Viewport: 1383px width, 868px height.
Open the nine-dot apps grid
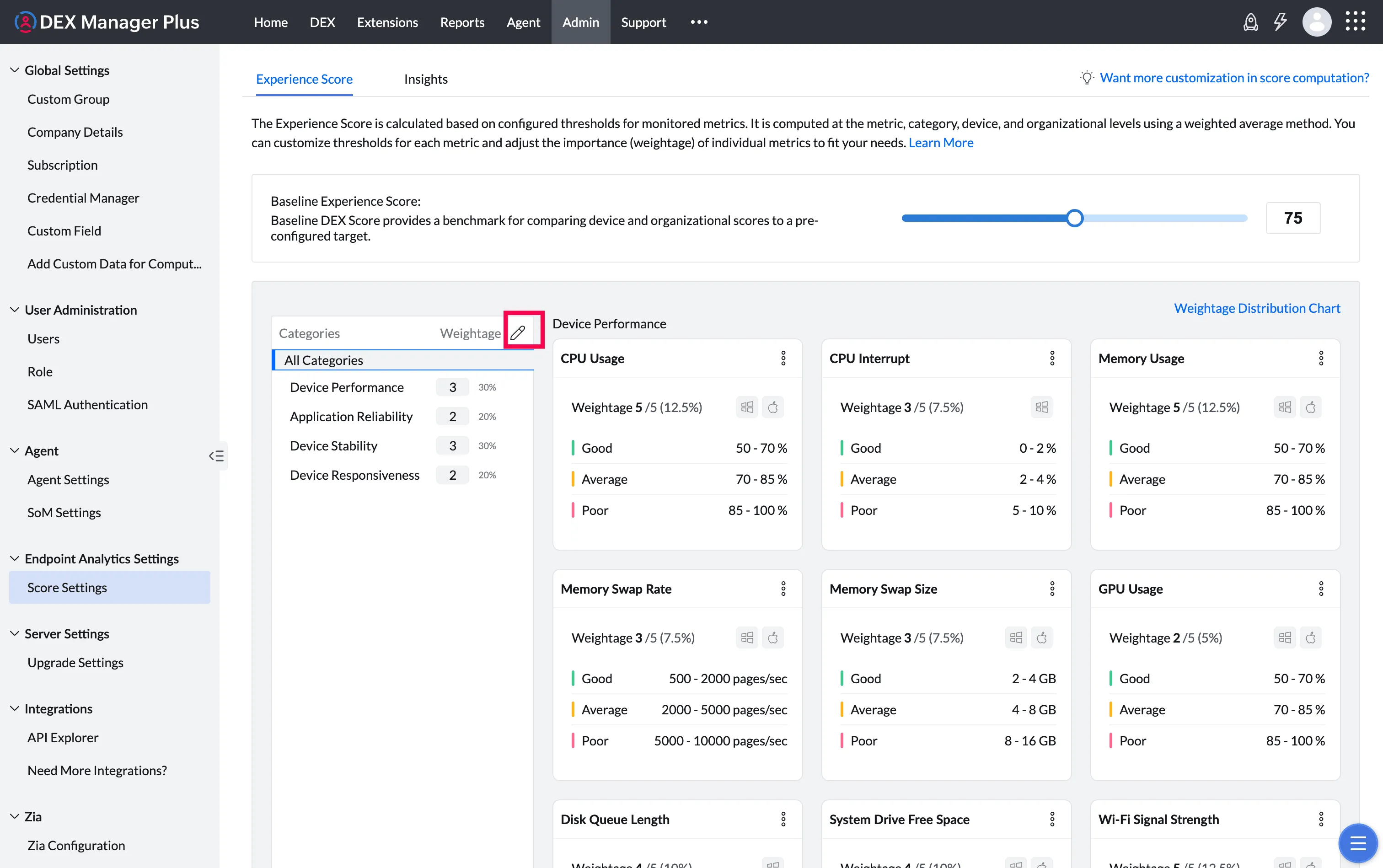[x=1356, y=21]
